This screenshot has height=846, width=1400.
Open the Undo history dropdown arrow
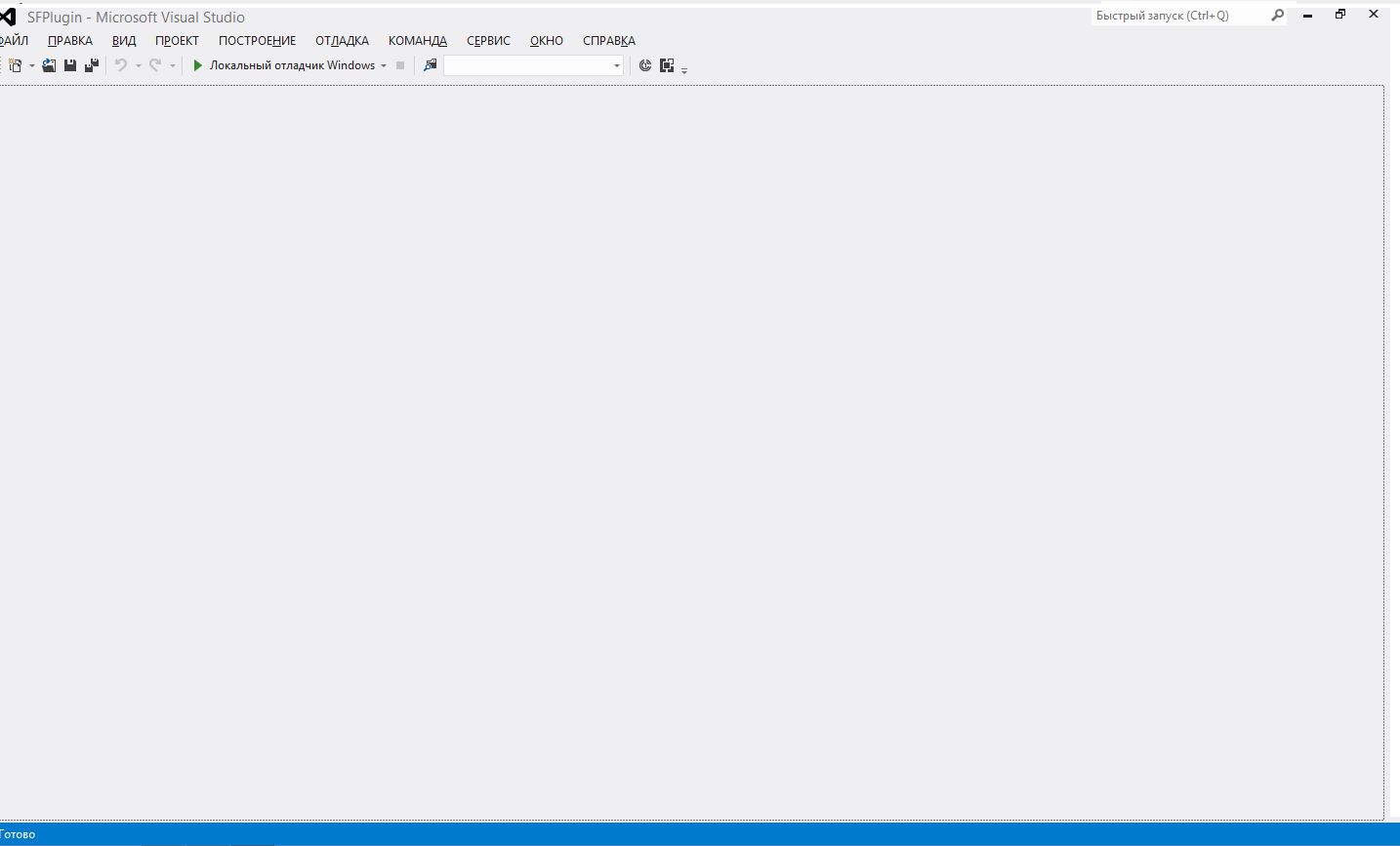pos(139,66)
